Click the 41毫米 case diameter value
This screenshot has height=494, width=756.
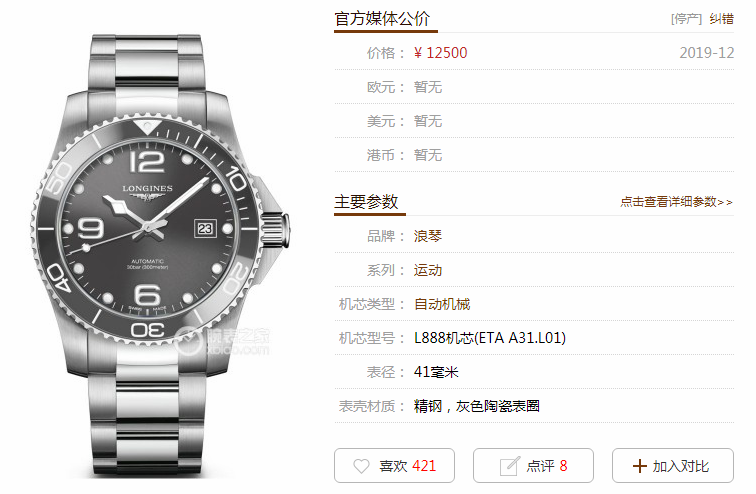[x=436, y=372]
